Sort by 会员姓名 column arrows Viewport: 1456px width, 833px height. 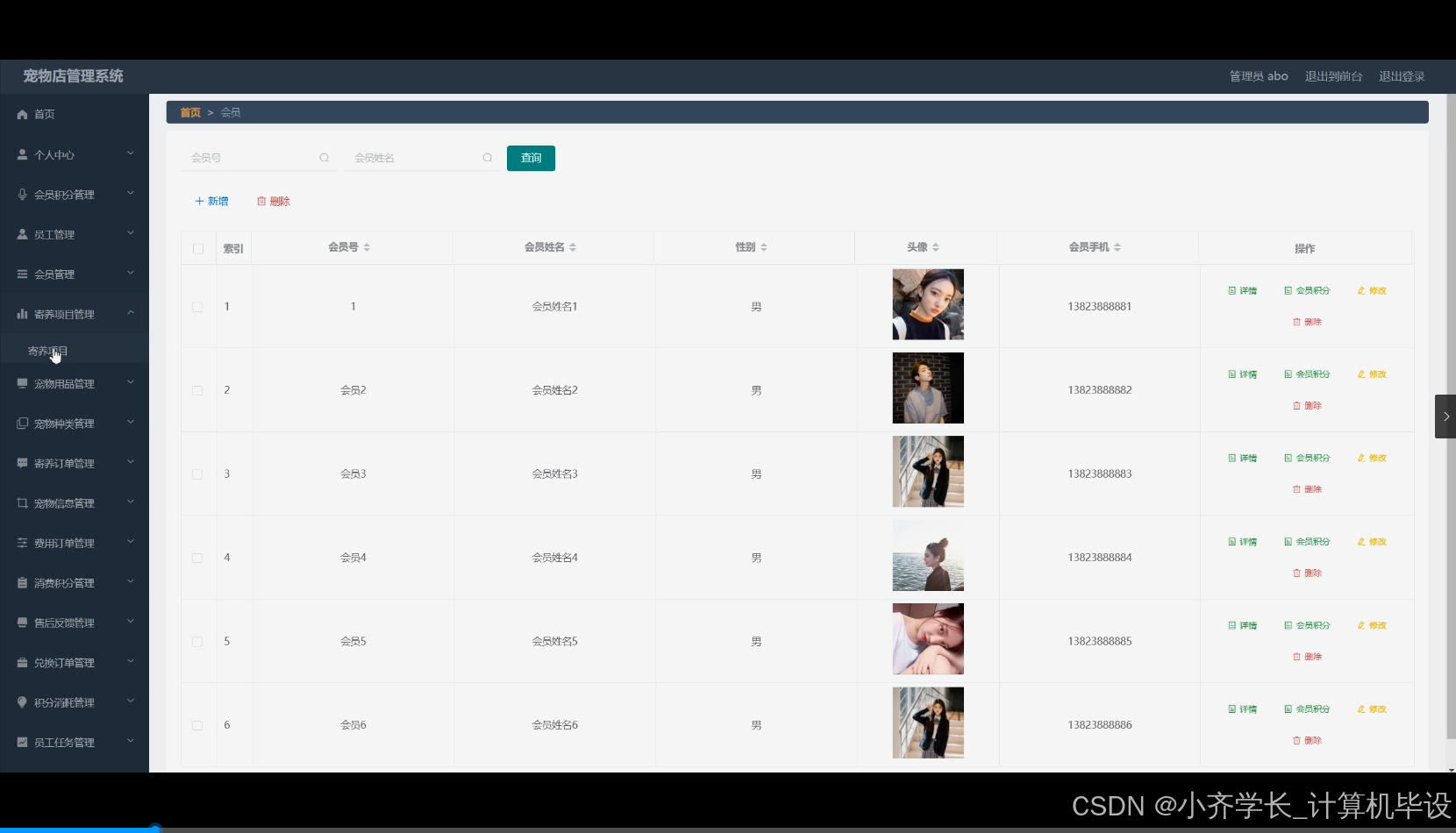(x=573, y=247)
